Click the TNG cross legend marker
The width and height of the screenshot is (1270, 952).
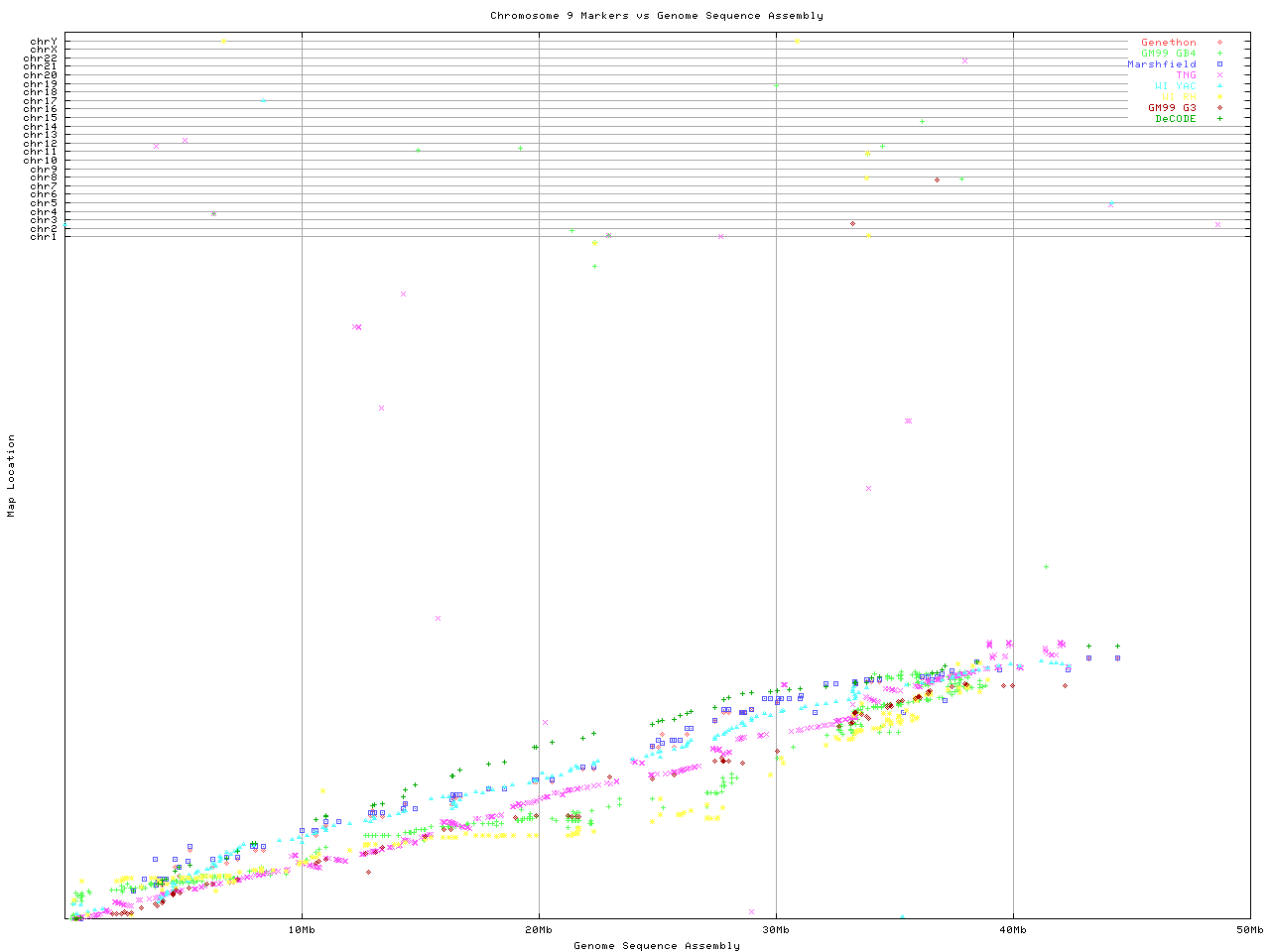click(x=1219, y=75)
